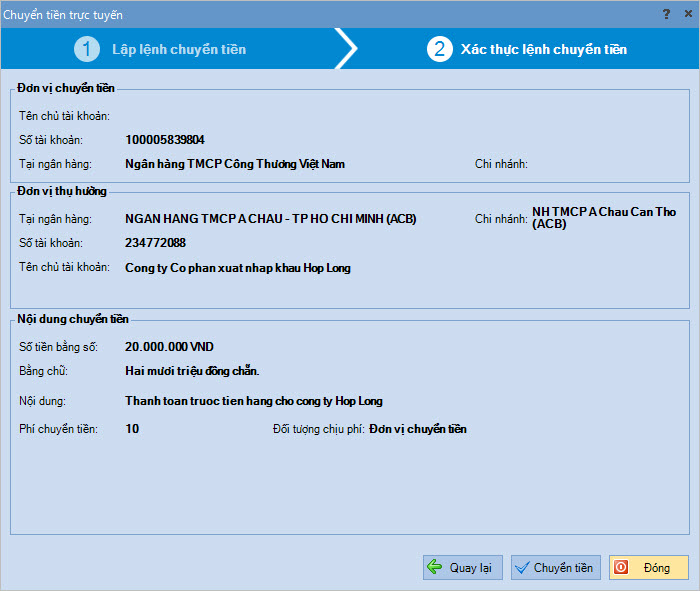Image resolution: width=700 pixels, height=591 pixels.
Task: Click the amount 20.000.000 VND
Action: 169,347
